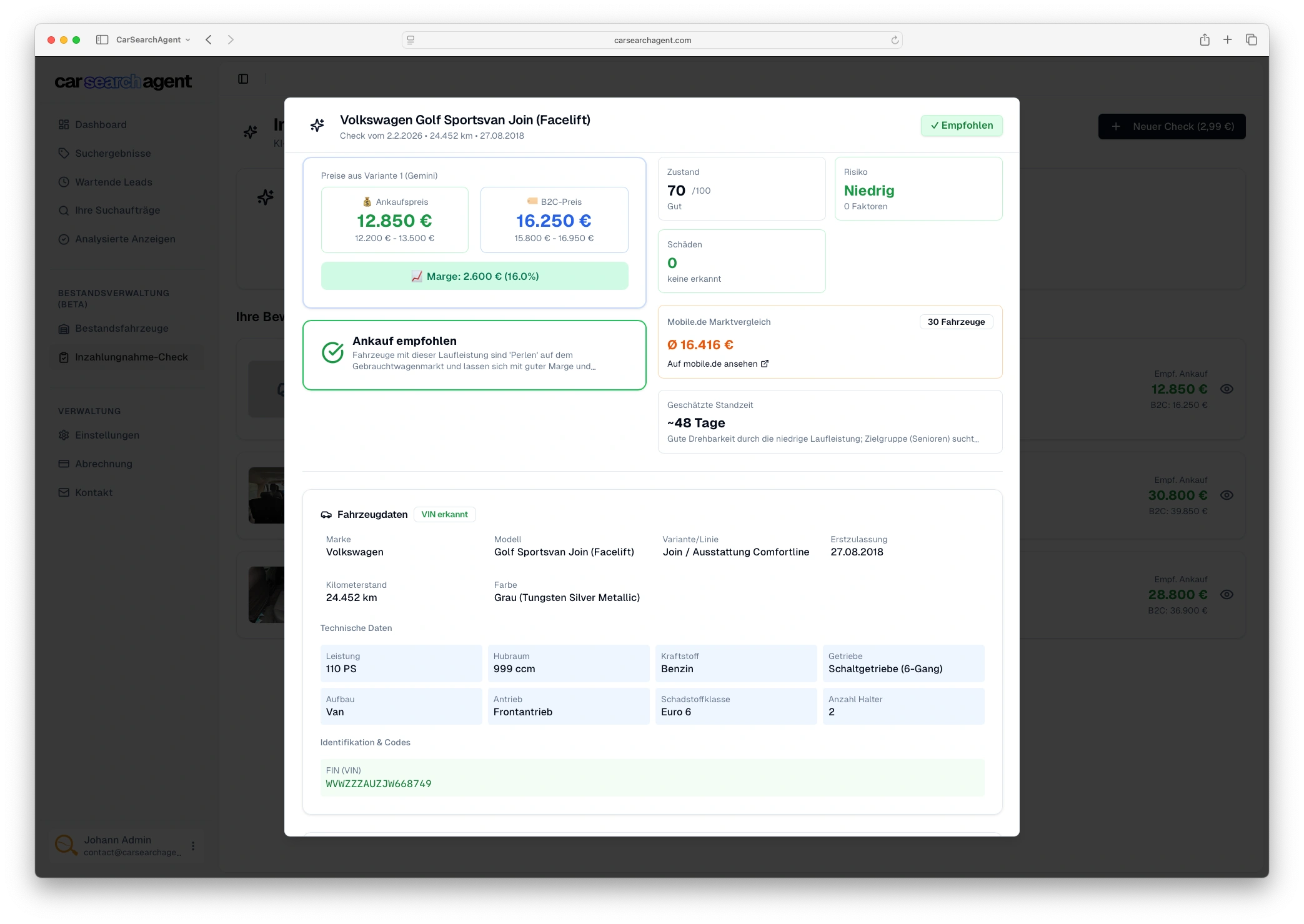Toggle the sidebar collapse icon
1304x924 pixels.
243,79
